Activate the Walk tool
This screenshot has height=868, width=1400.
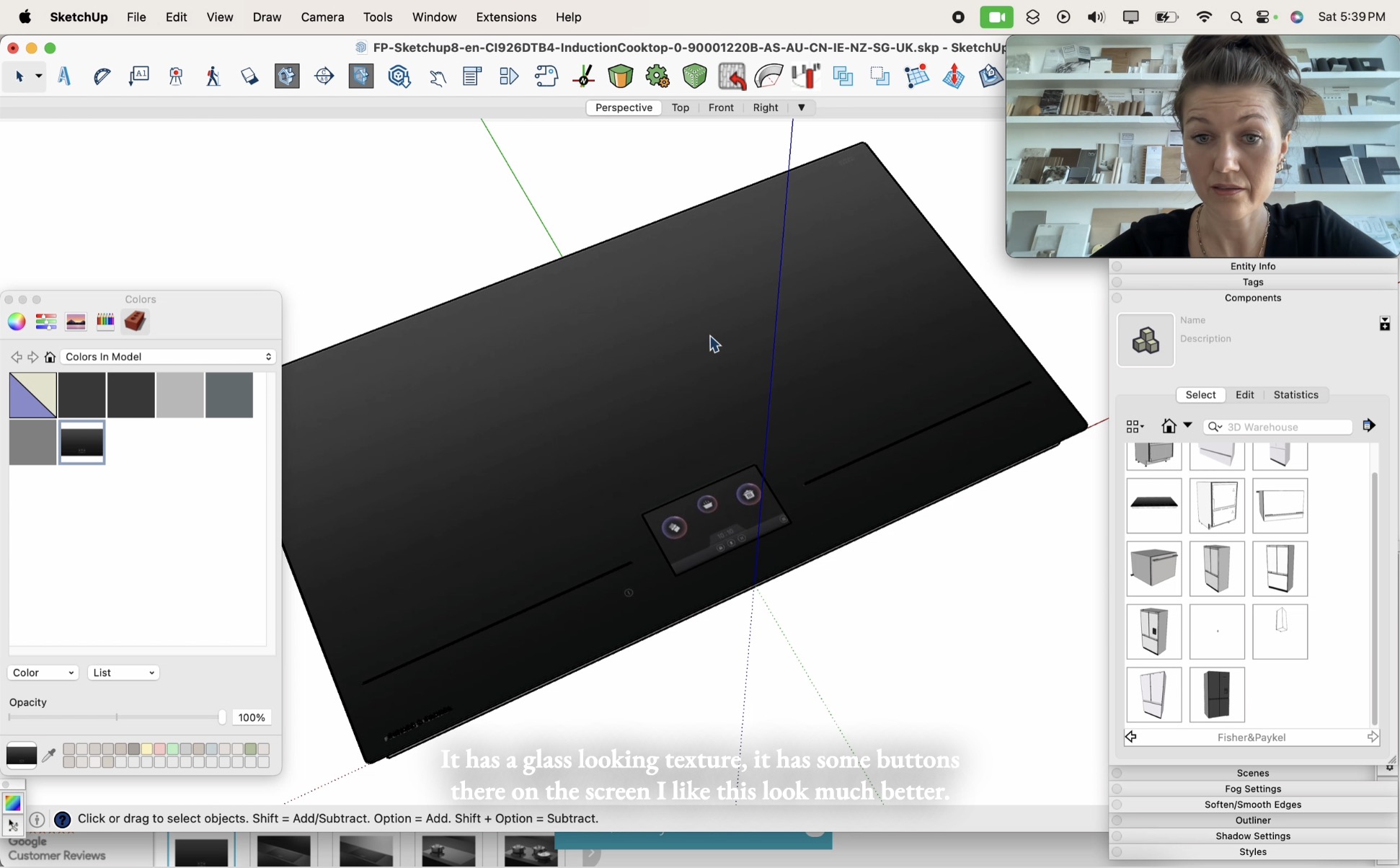click(213, 76)
